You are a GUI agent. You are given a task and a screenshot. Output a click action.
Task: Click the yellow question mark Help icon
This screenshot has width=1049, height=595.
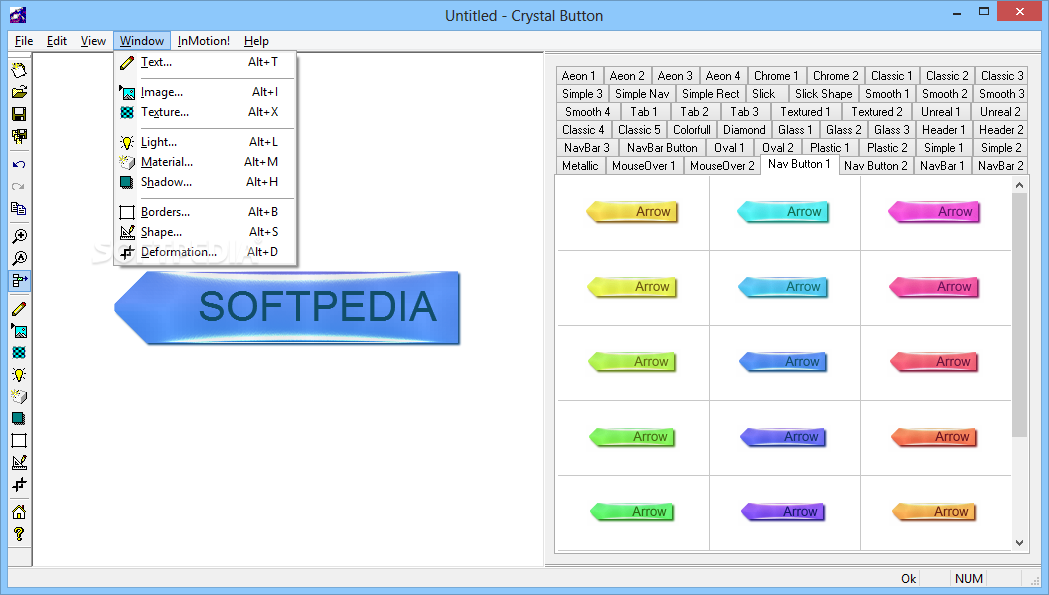pos(19,534)
